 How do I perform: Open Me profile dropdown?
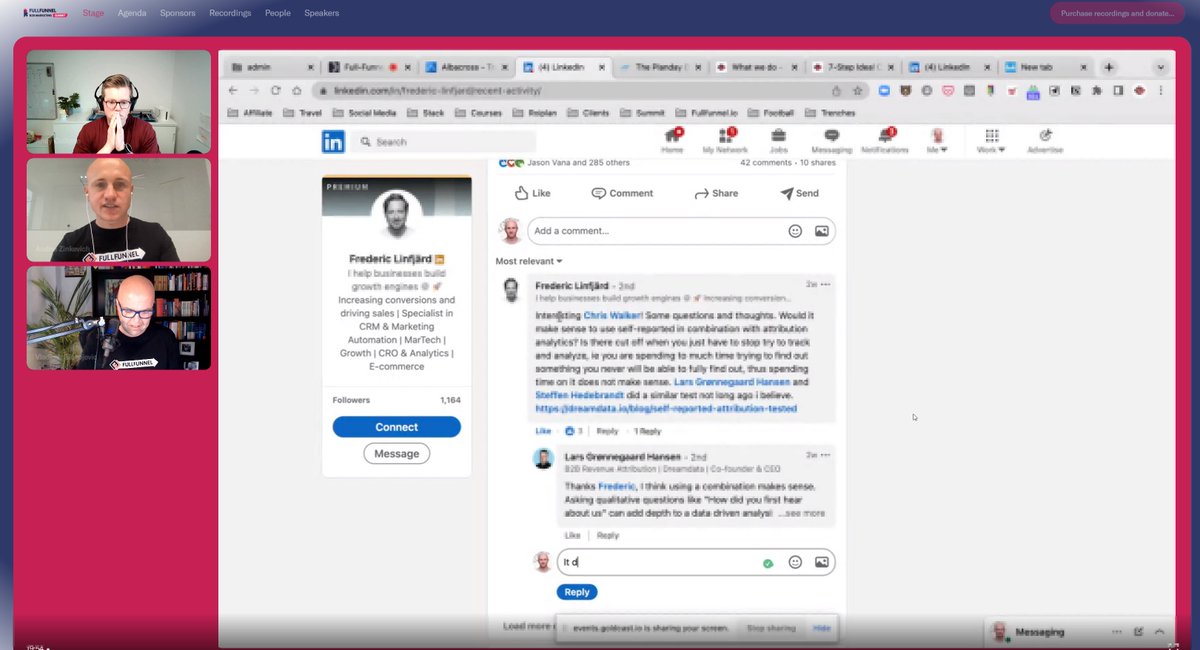coord(938,140)
